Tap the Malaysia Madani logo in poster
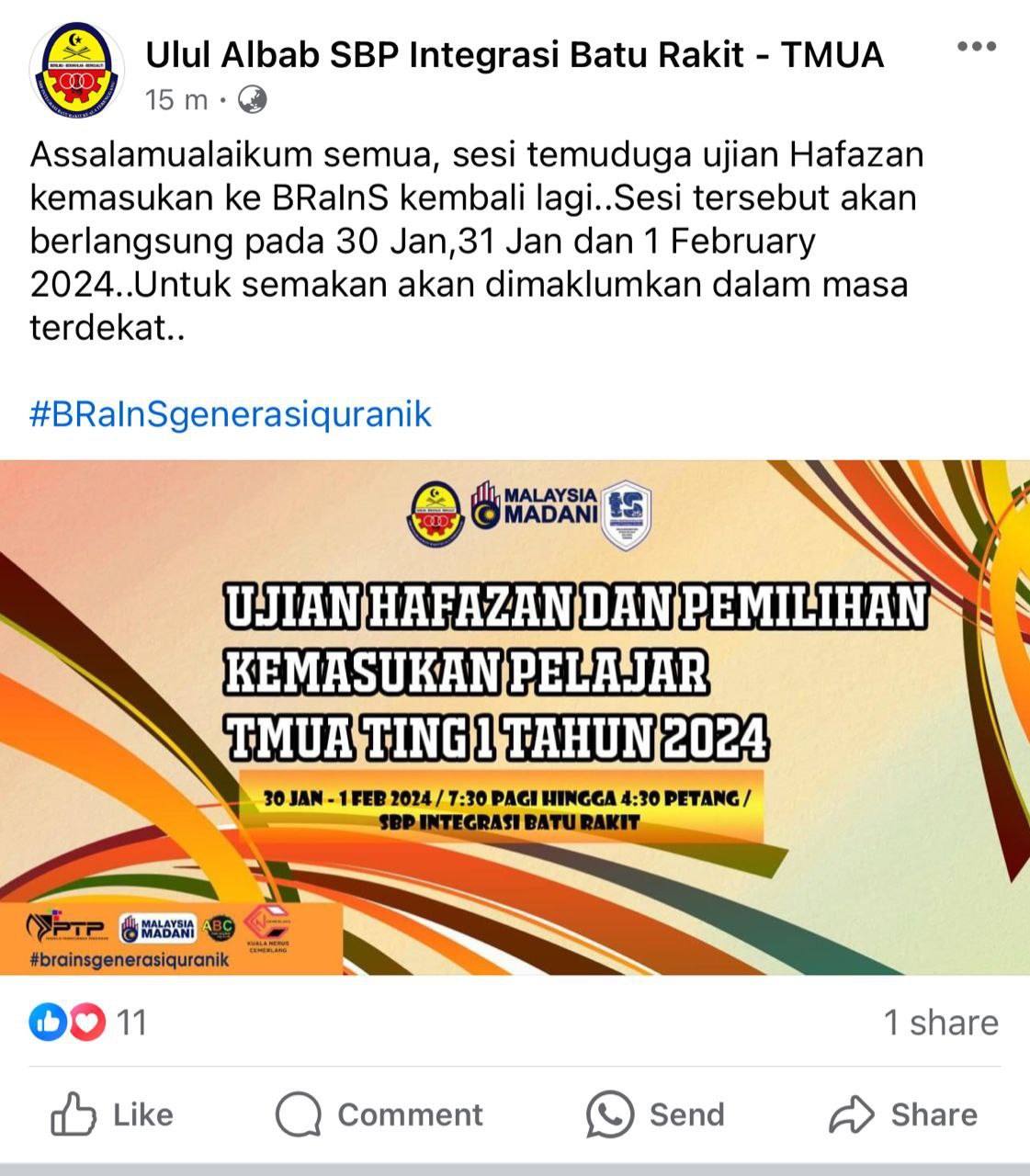1030x1176 pixels. [x=534, y=506]
